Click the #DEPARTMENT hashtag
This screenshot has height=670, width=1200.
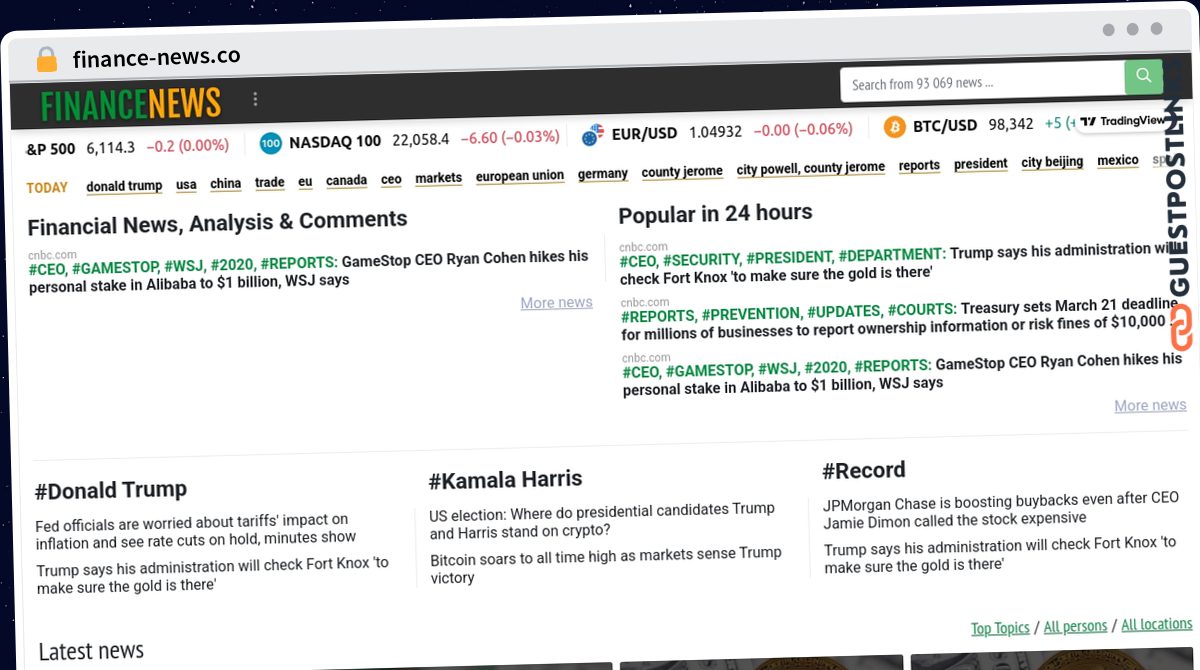(x=892, y=256)
